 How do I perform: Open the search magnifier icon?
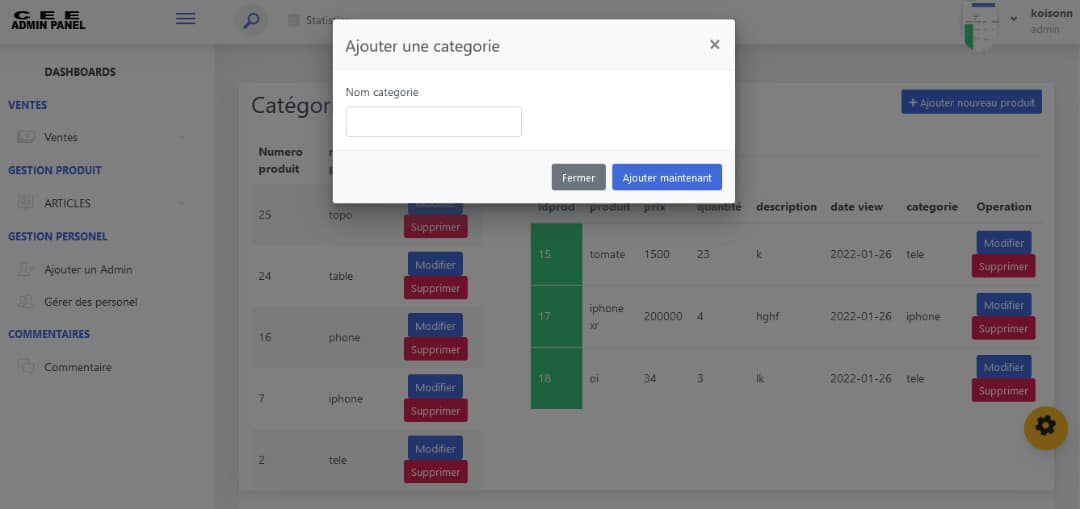[x=251, y=20]
